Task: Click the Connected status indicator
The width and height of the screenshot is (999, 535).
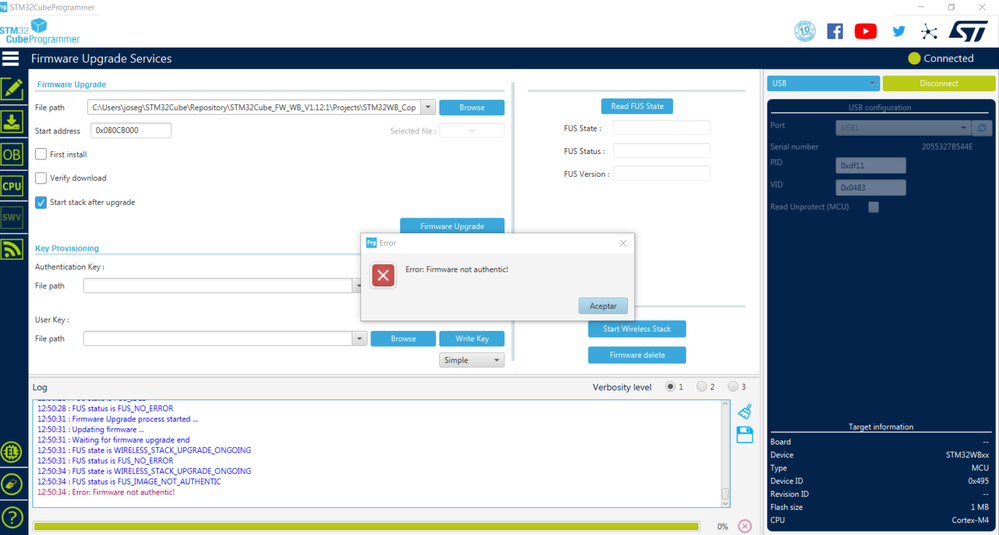Action: coord(940,59)
